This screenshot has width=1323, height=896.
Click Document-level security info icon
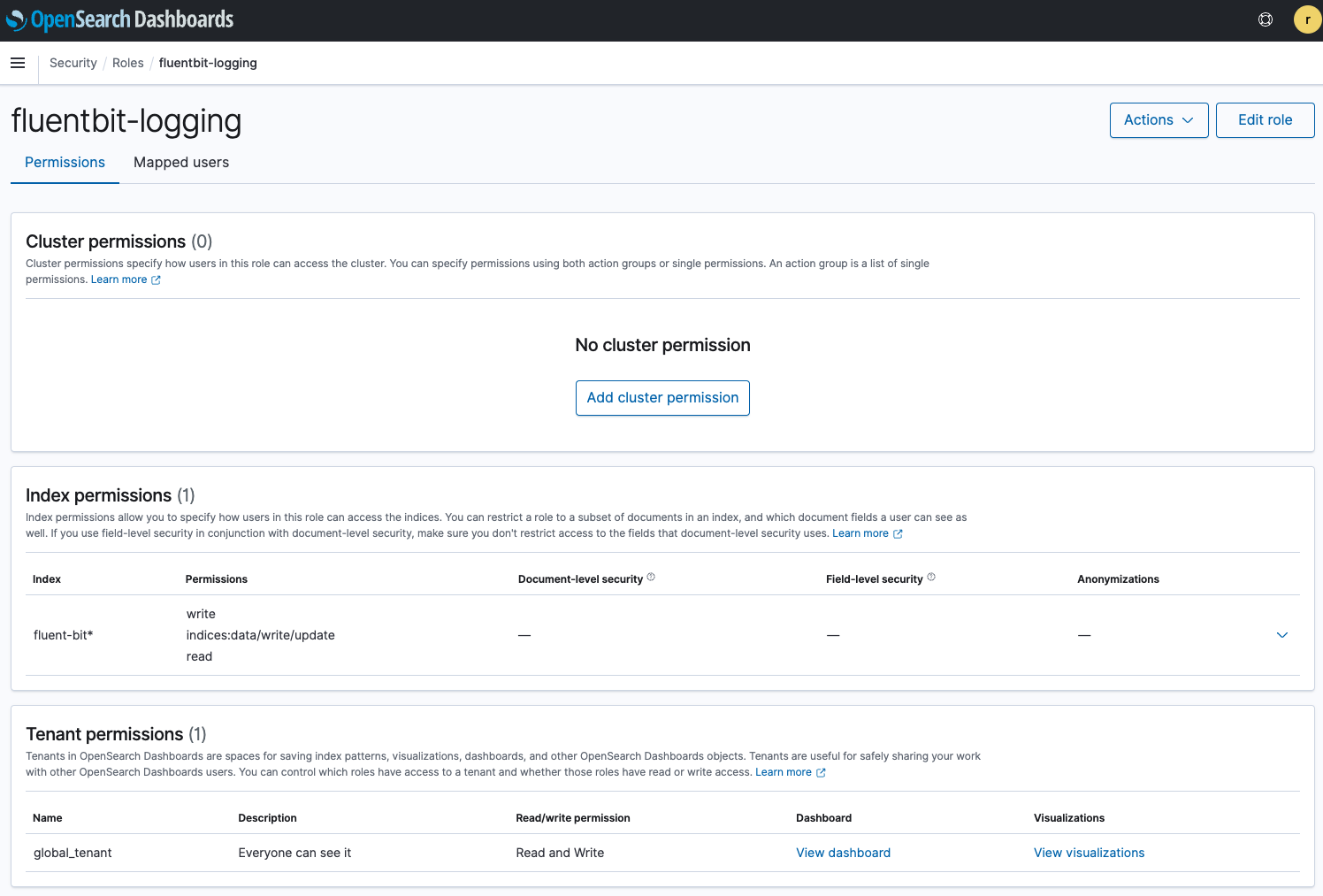click(651, 578)
